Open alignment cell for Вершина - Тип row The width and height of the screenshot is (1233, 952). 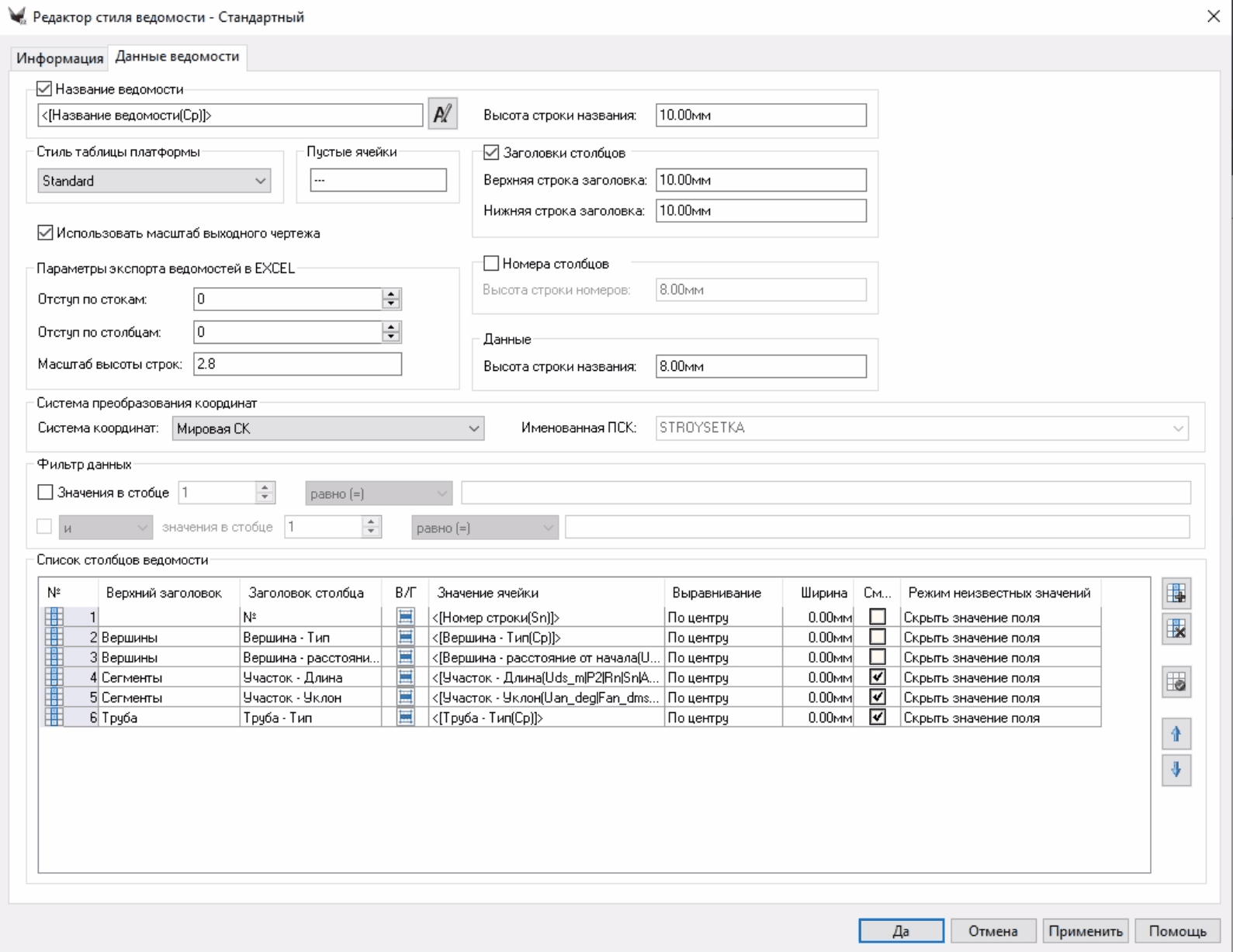(x=722, y=638)
